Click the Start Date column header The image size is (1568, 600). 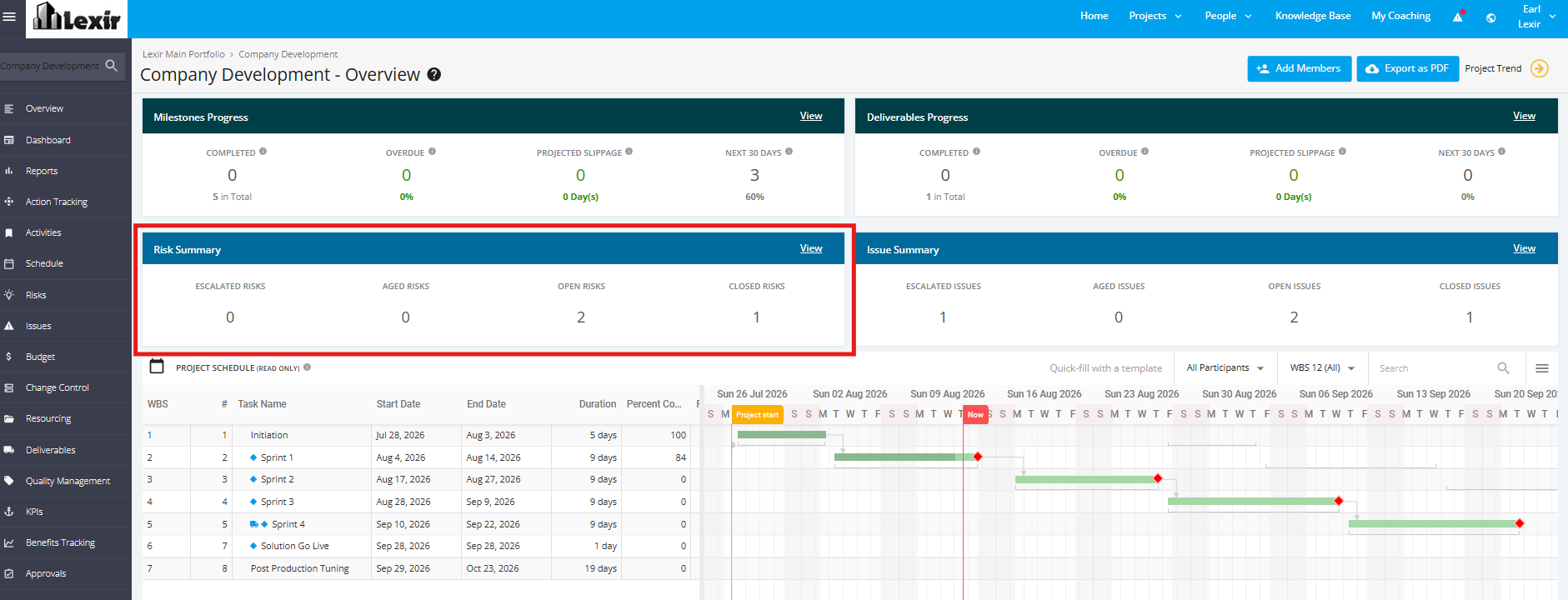[398, 404]
